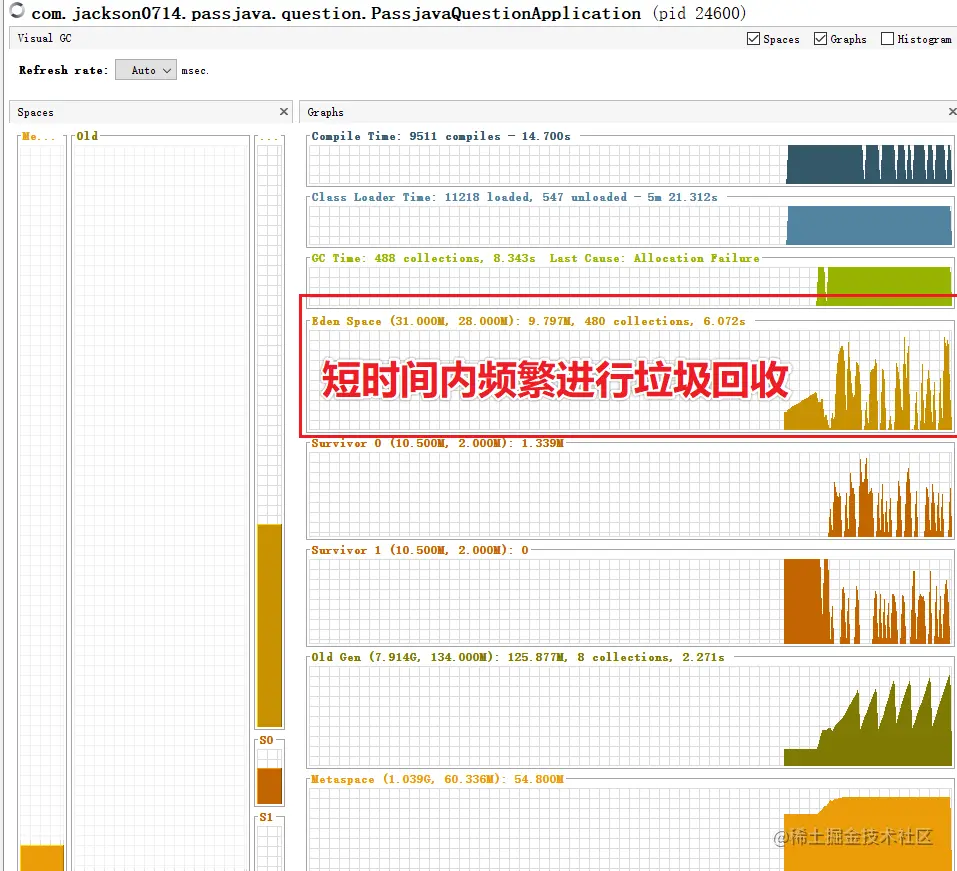Viewport: 957px width, 871px height.
Task: Click the 'Old' label in Spaces panel
Action: click(x=87, y=136)
